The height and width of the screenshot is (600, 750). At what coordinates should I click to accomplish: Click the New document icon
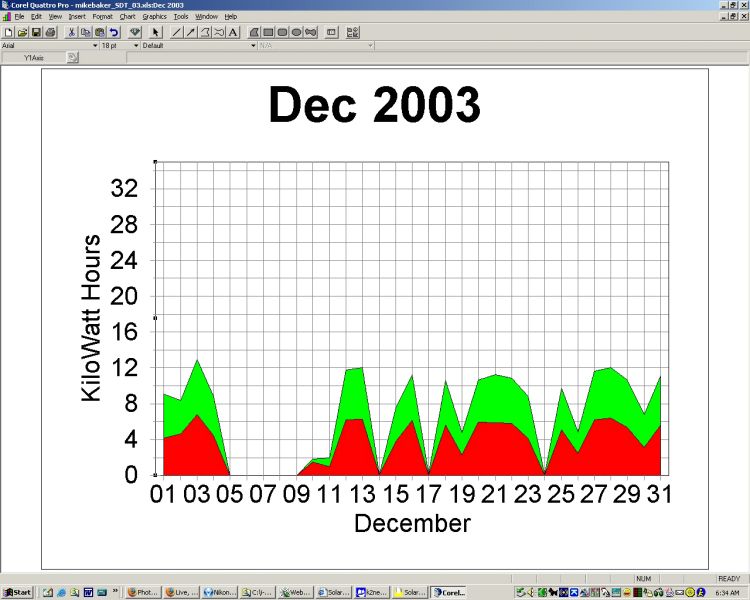8,32
